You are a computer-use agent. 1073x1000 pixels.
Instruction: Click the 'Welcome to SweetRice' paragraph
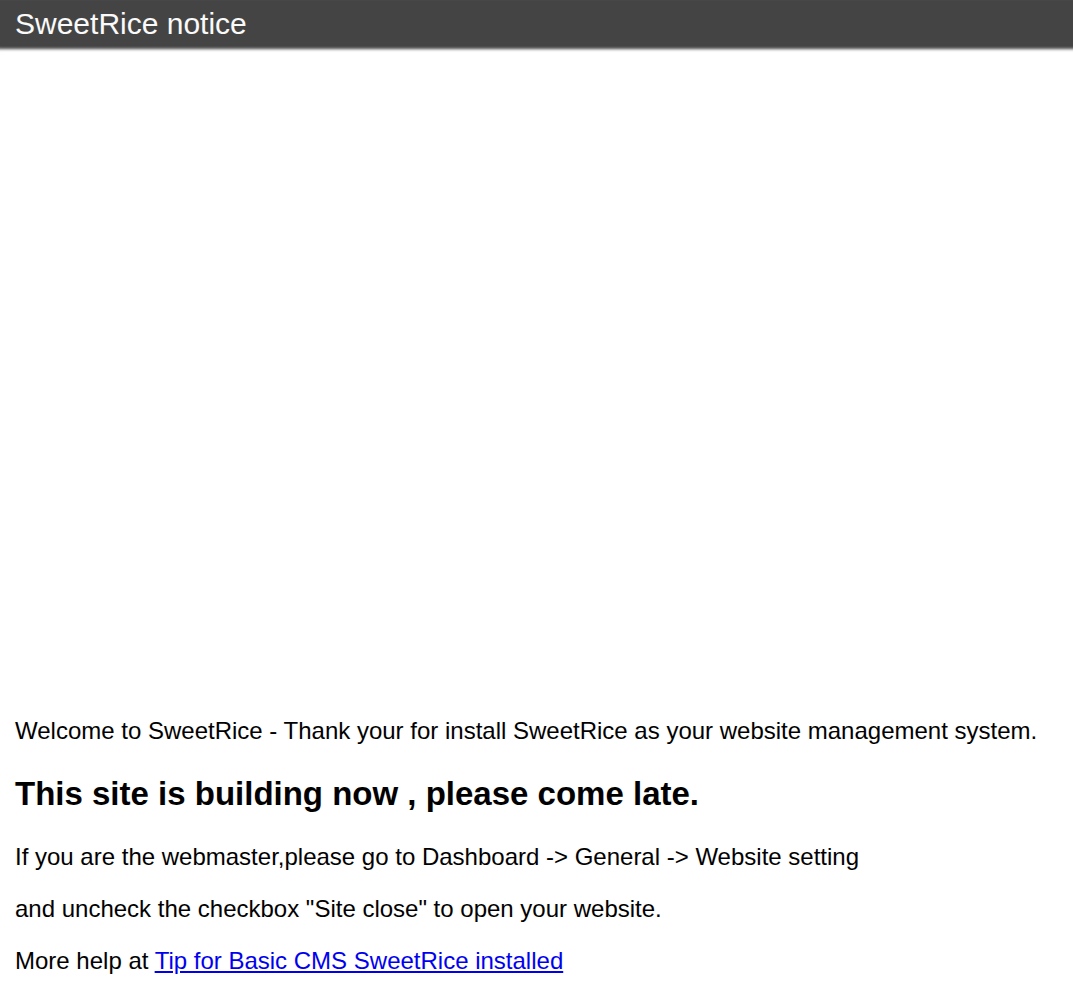click(526, 731)
